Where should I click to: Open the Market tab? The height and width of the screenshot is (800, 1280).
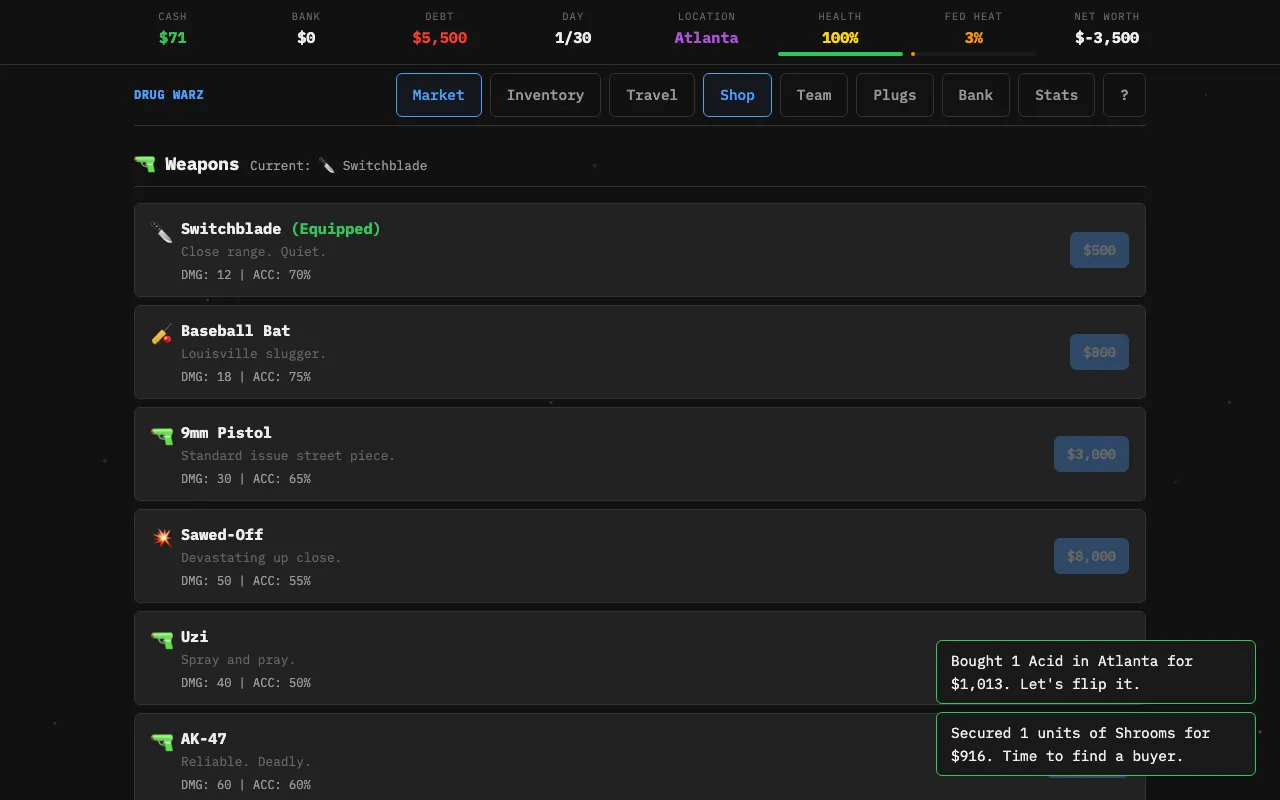coord(439,95)
